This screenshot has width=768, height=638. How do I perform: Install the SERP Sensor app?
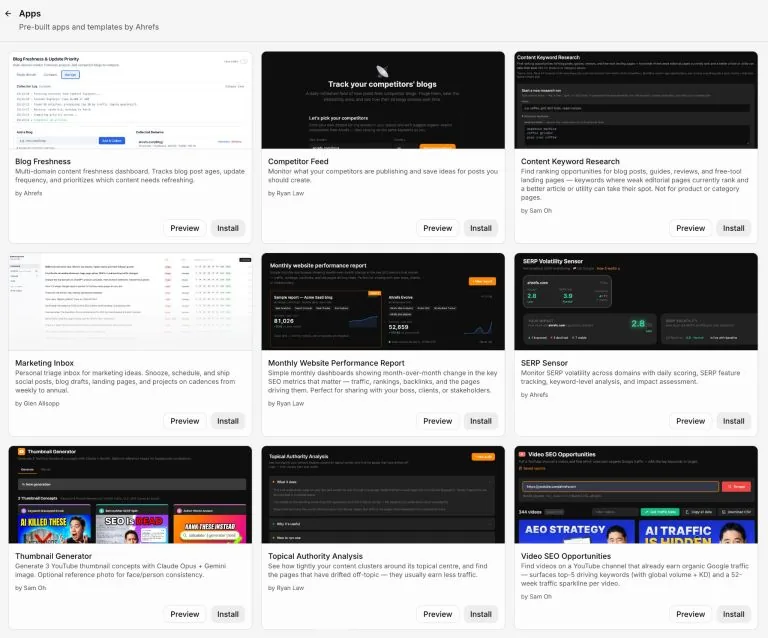pyautogui.click(x=733, y=421)
